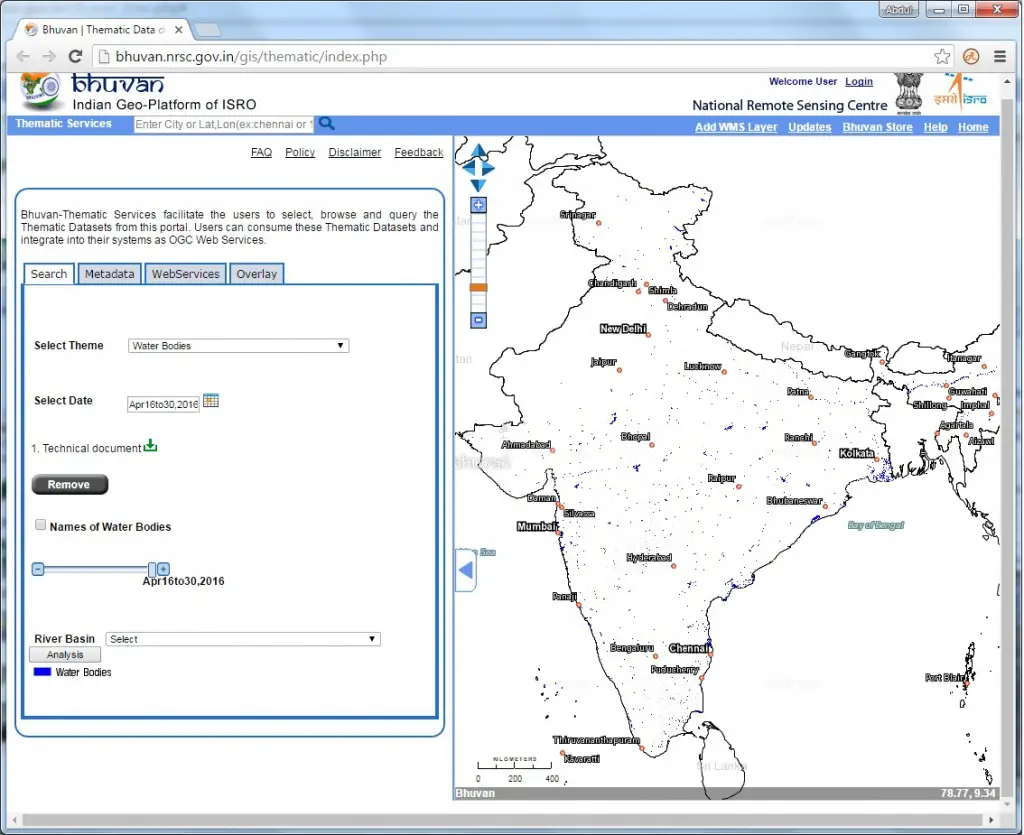Image resolution: width=1024 pixels, height=835 pixels.
Task: Click the blue Water Bodies legend swatch
Action: pyautogui.click(x=42, y=672)
